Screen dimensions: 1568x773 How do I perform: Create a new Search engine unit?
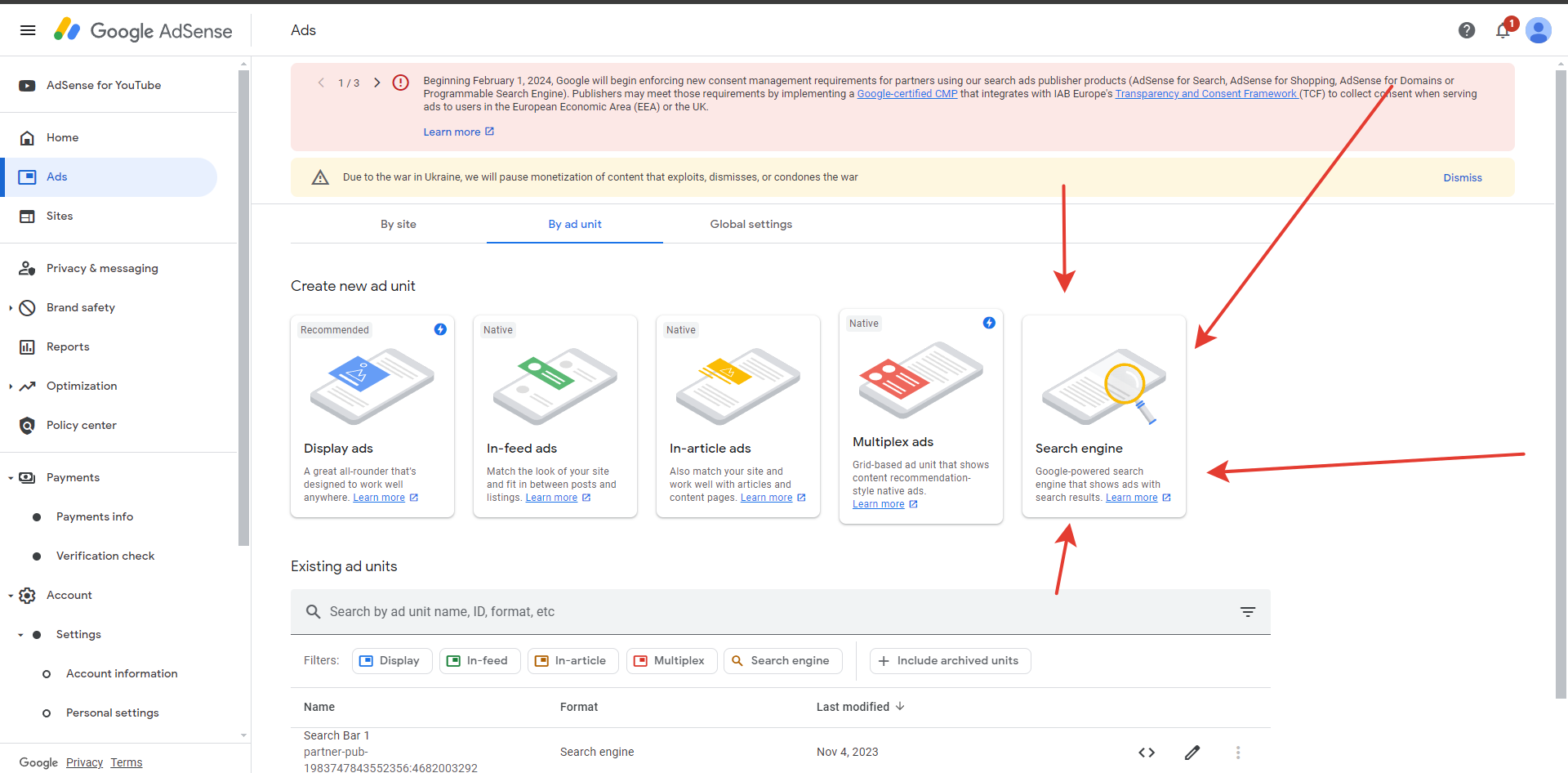(1104, 416)
